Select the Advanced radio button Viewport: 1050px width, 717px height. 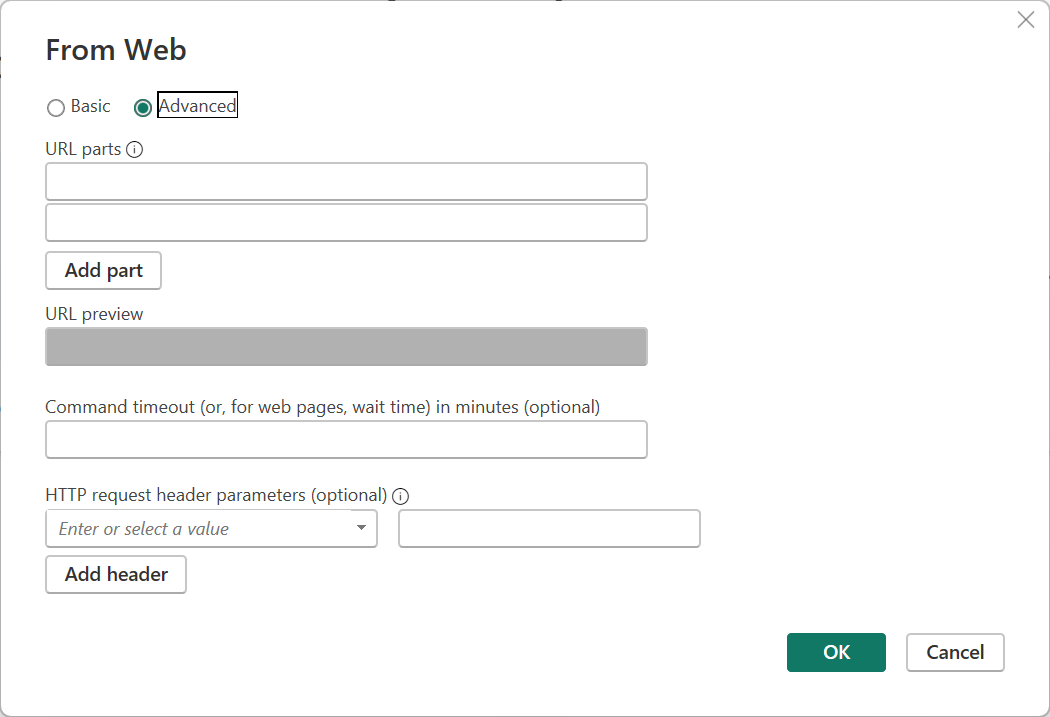tap(143, 107)
